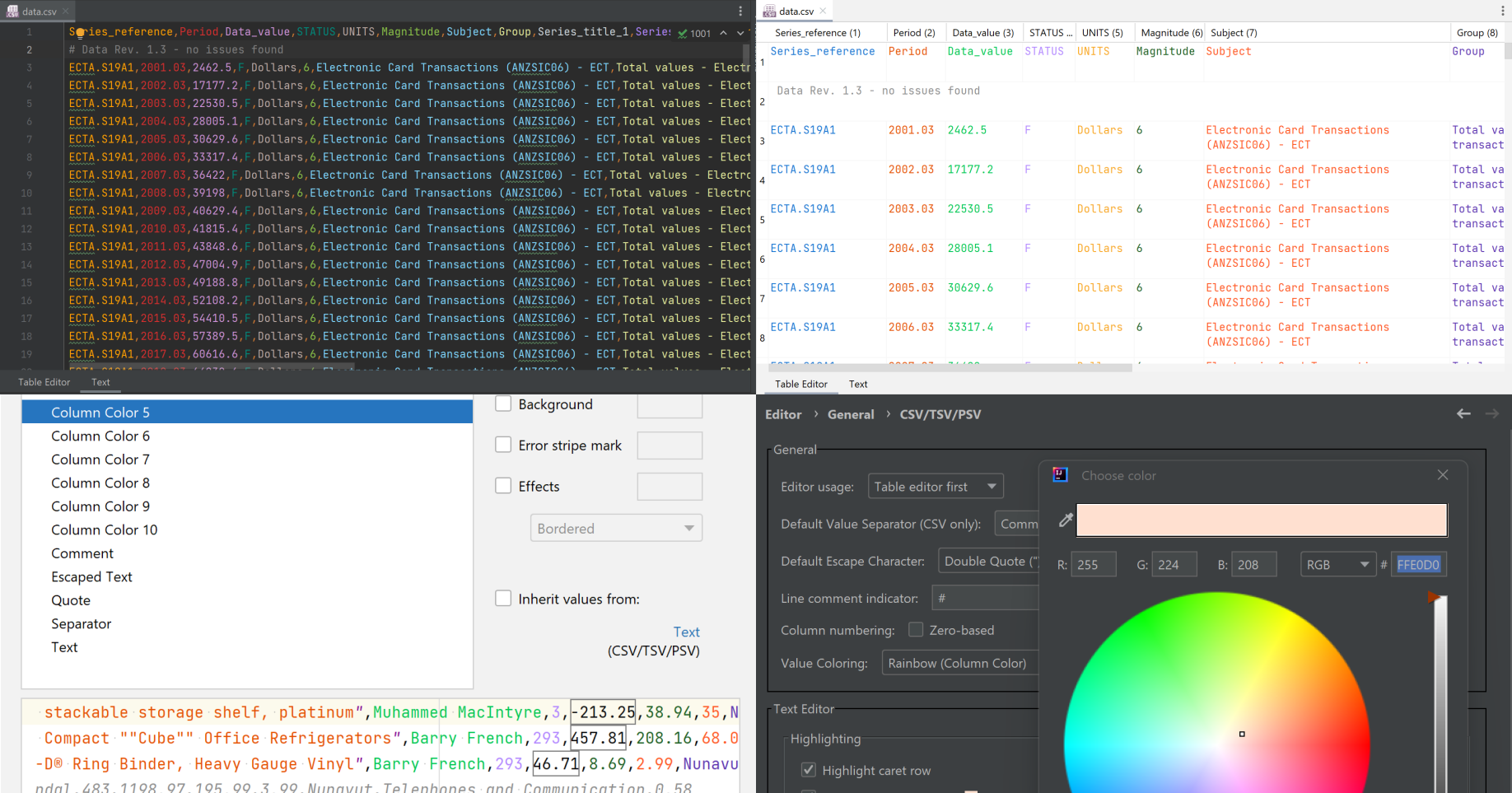Viewport: 1512px width, 793px height.
Task: Click the inspection checkmark showing 1001
Action: [x=694, y=34]
